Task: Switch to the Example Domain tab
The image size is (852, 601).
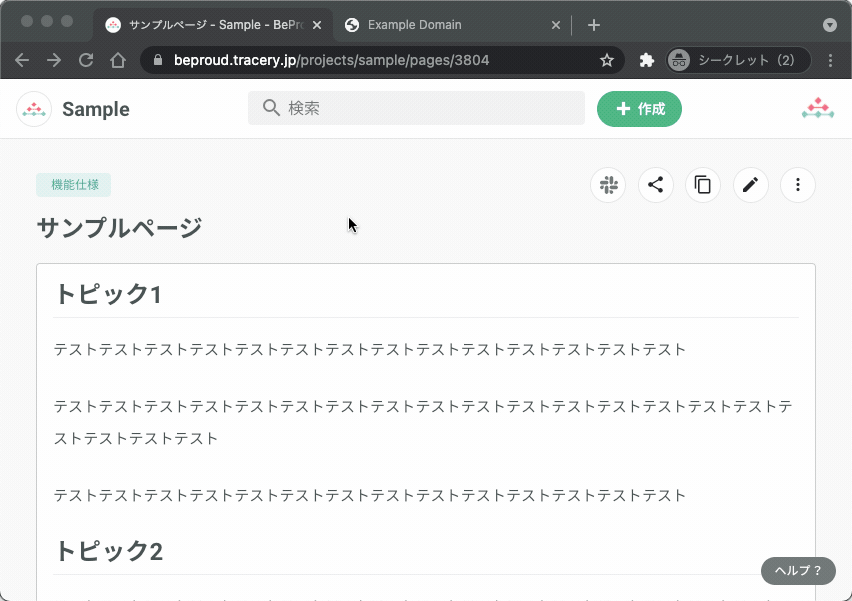Action: click(440, 24)
